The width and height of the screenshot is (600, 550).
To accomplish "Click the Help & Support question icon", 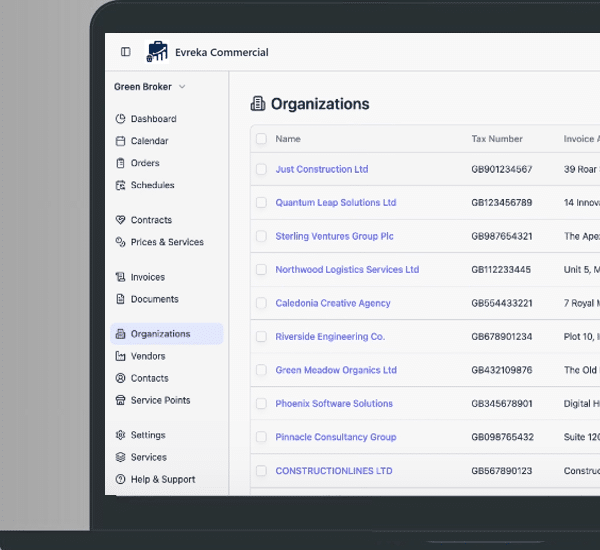I will coord(120,479).
